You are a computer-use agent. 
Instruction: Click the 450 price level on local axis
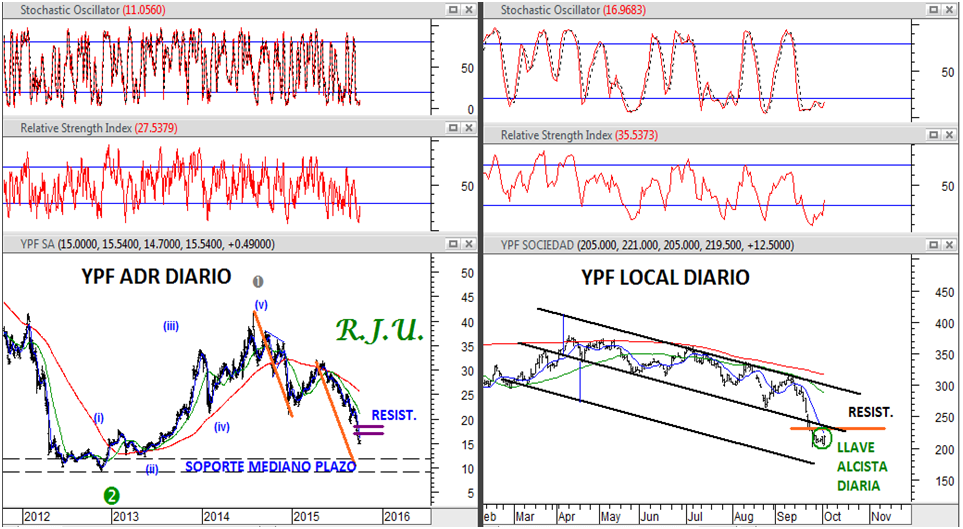943,292
